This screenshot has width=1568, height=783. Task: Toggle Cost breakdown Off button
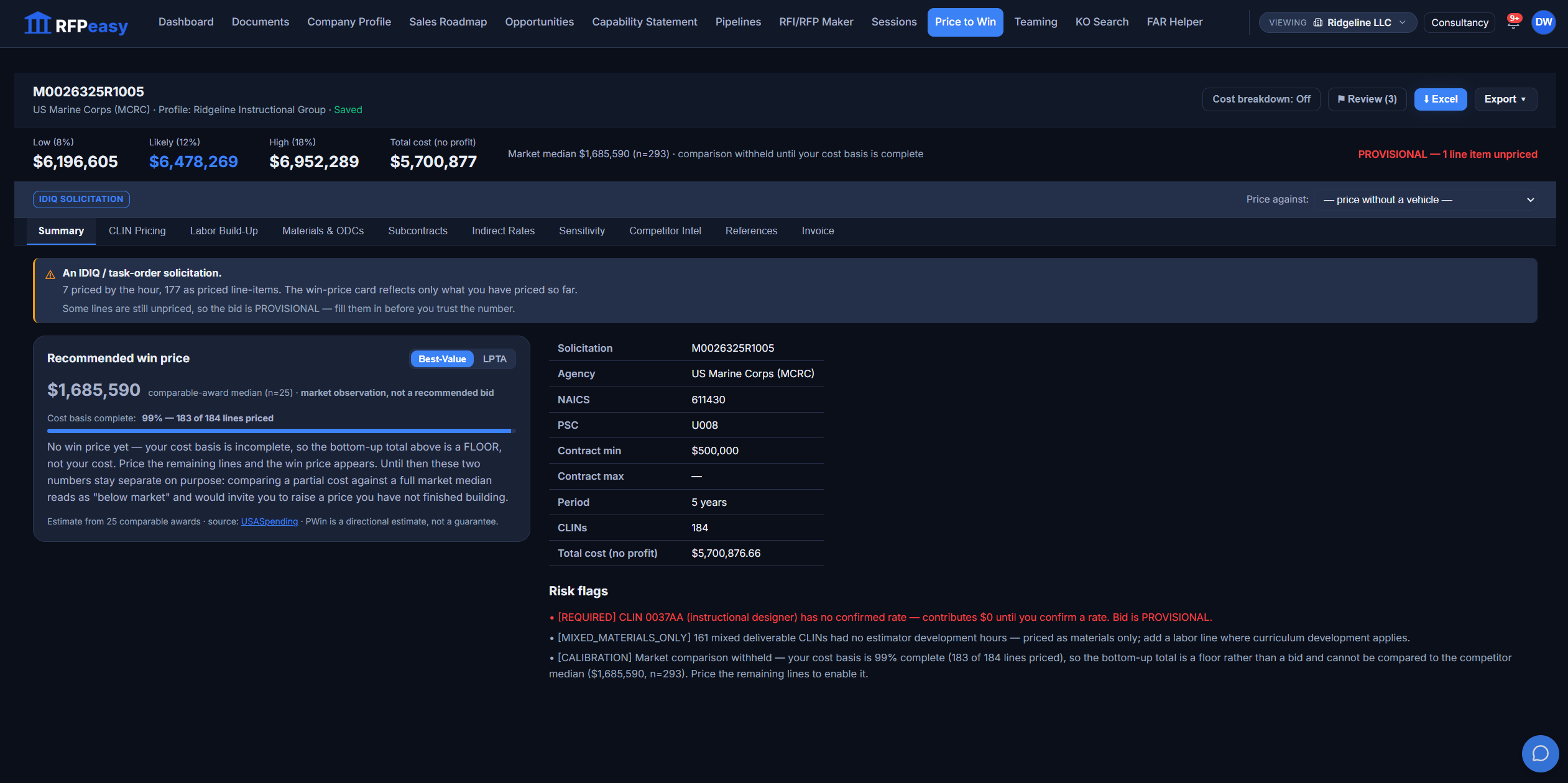click(x=1261, y=99)
